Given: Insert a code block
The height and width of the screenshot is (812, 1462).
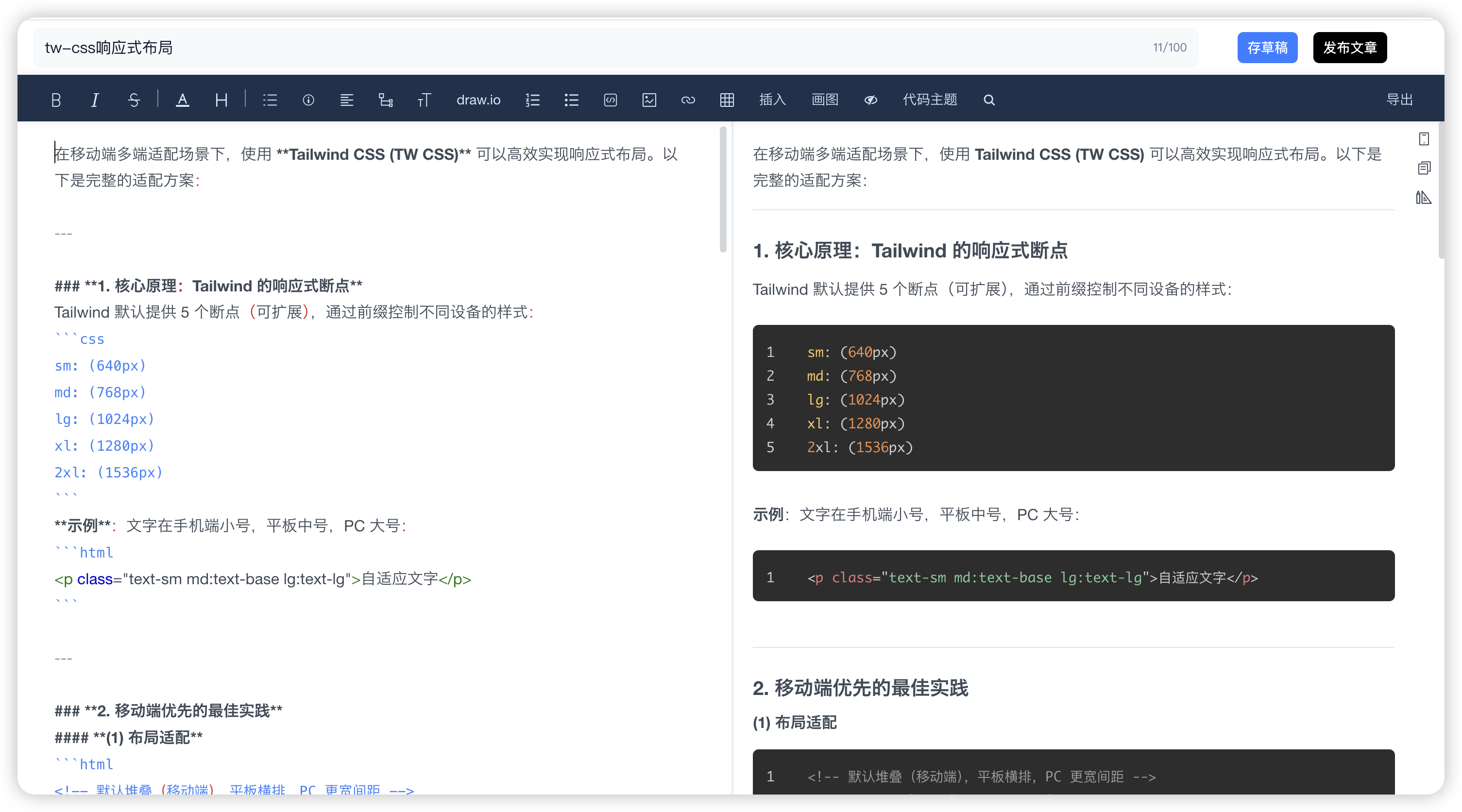Looking at the screenshot, I should click(610, 100).
